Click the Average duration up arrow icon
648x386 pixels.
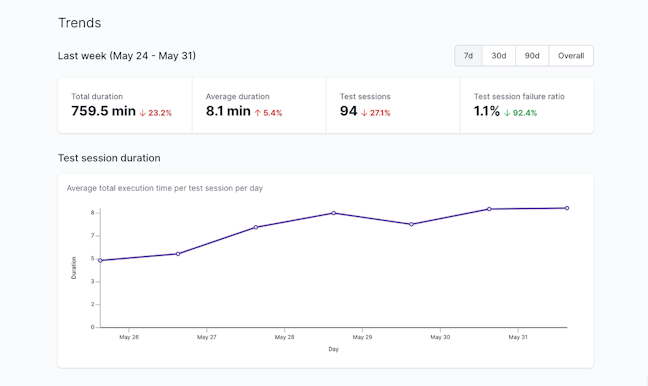257,113
